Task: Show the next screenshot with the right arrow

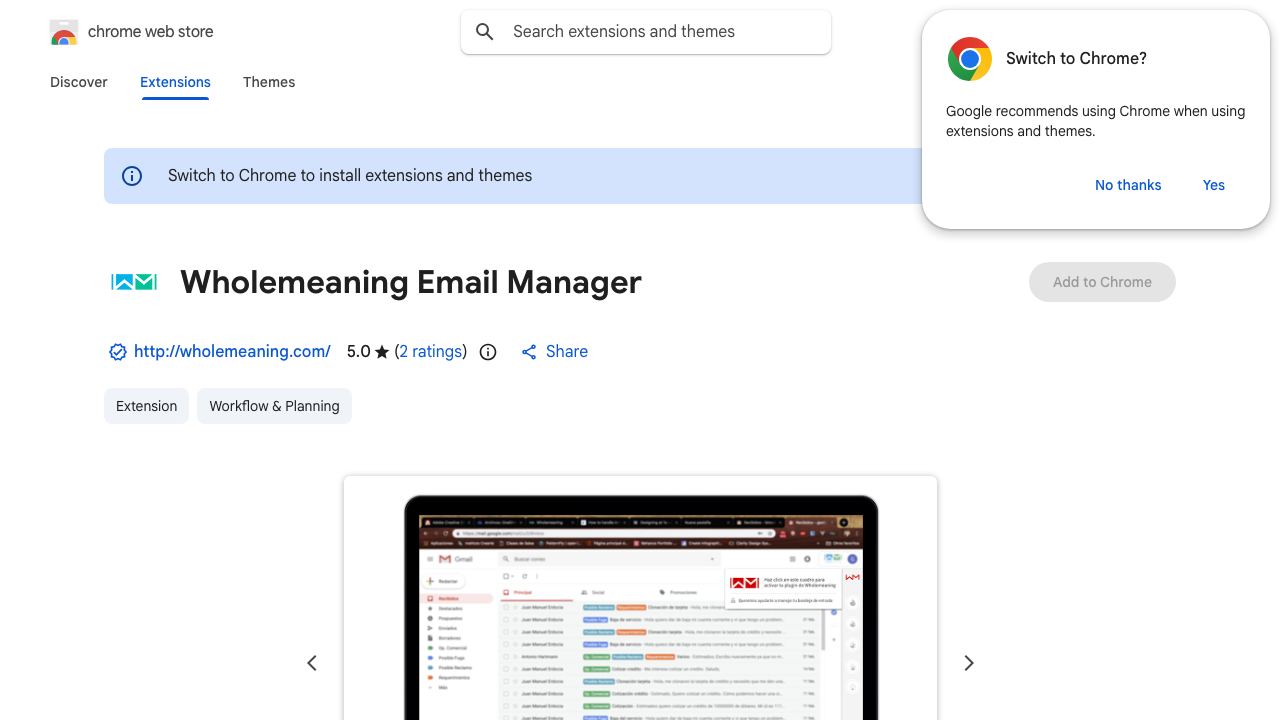Action: click(x=968, y=663)
